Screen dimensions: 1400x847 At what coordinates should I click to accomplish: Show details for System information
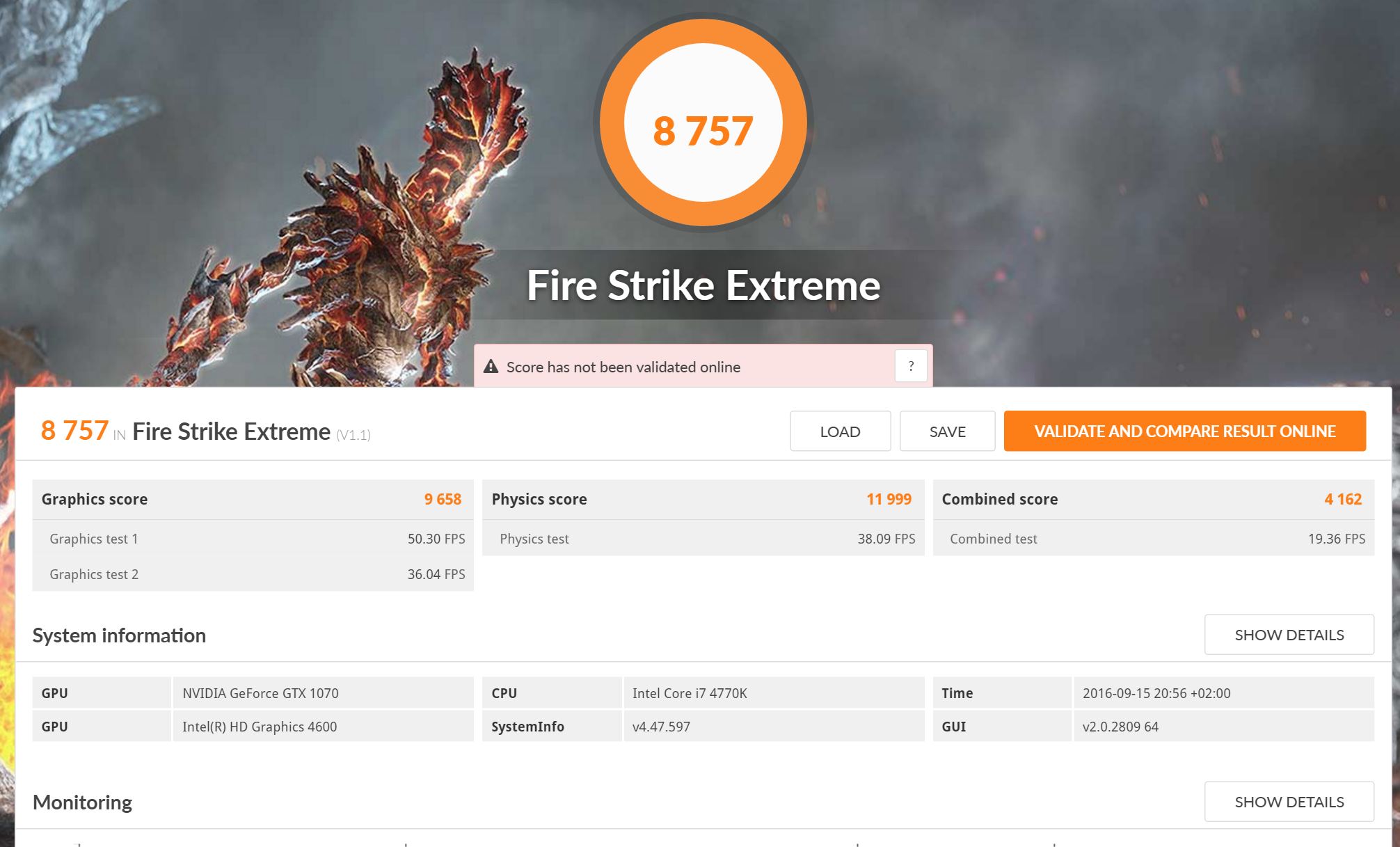[1289, 635]
